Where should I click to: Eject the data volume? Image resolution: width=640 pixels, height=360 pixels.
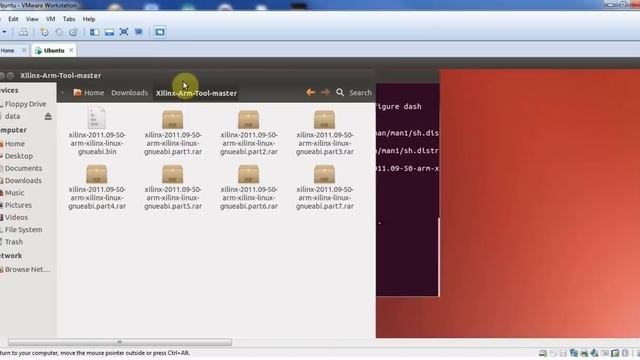point(48,116)
